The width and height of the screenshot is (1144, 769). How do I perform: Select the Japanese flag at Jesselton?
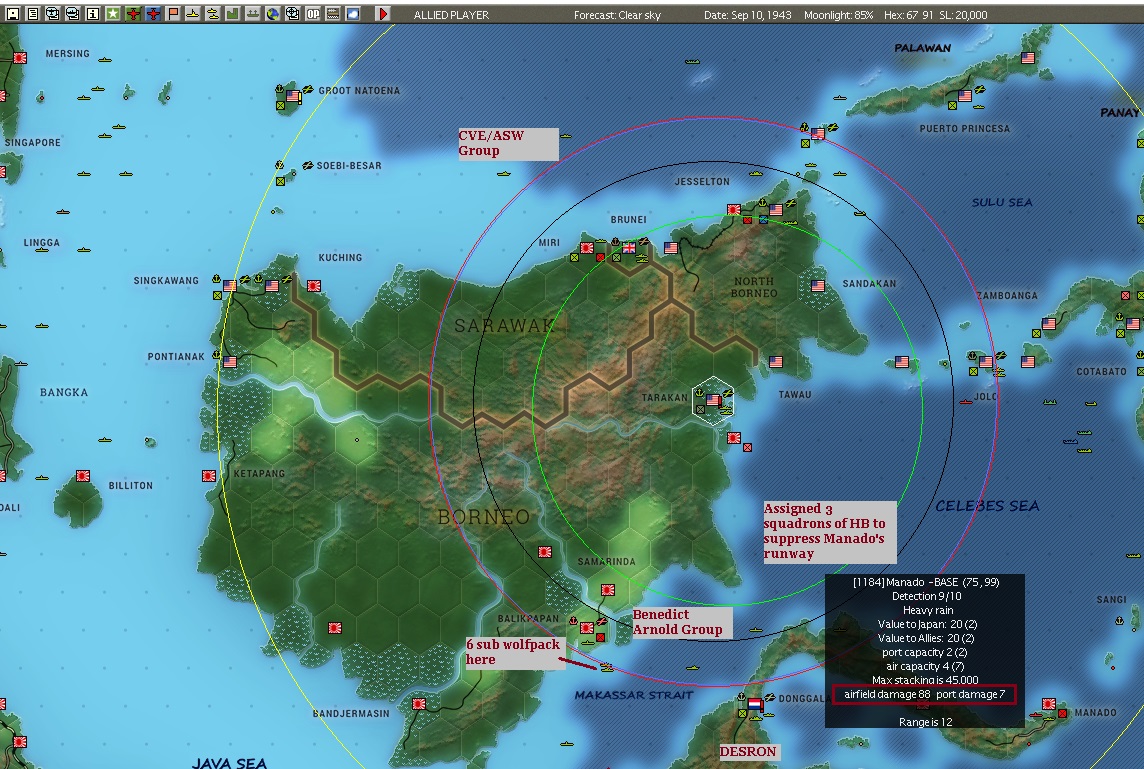(734, 209)
